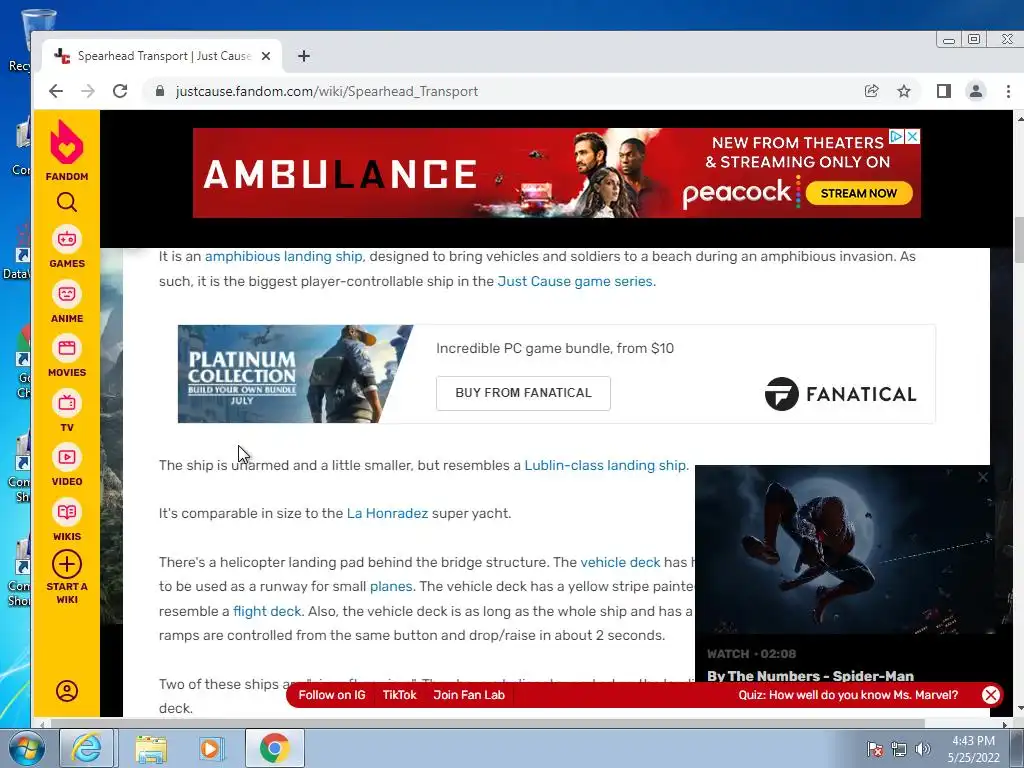This screenshot has width=1024, height=768.
Task: Open Fandom search magnifier icon
Action: (x=67, y=202)
